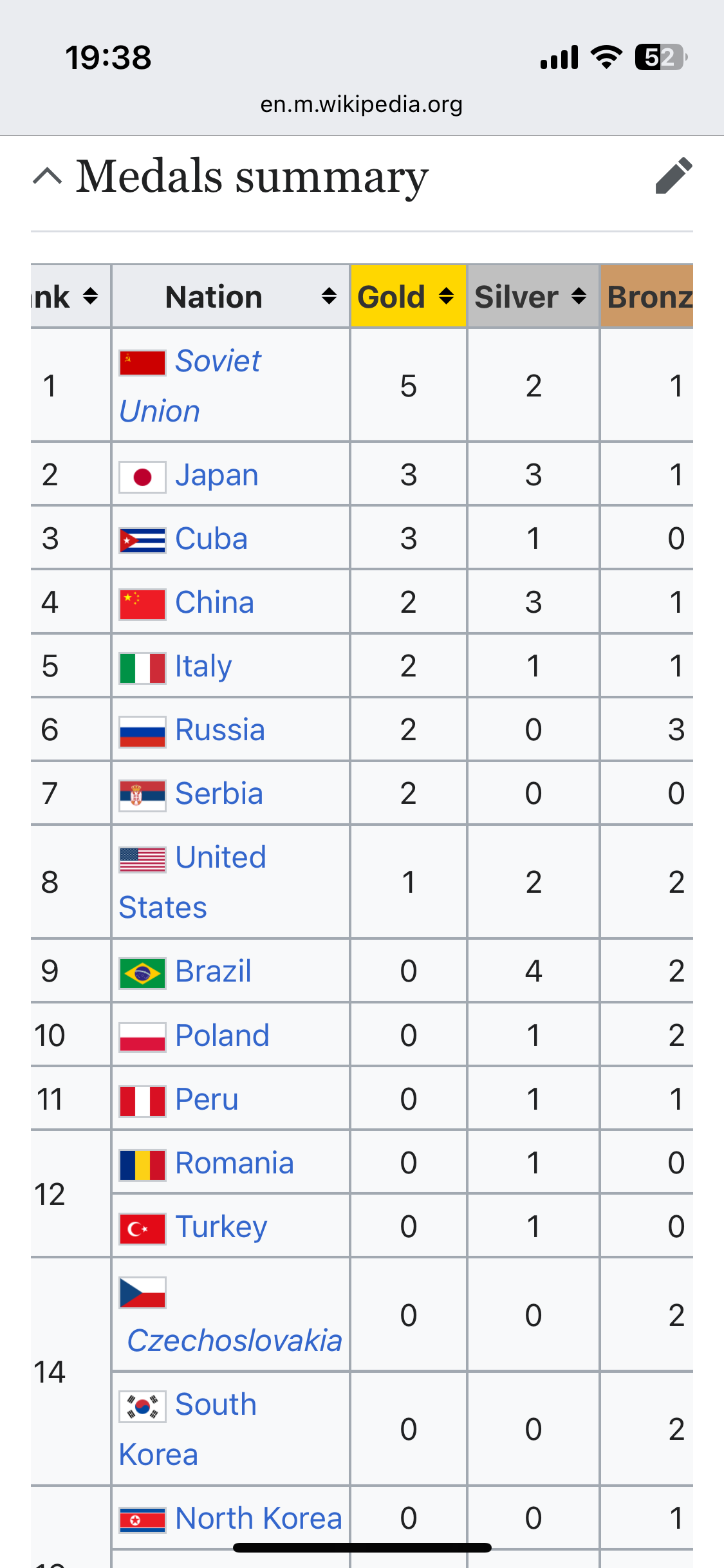Tap the home indicator bar
724x1568 pixels.
click(362, 1548)
